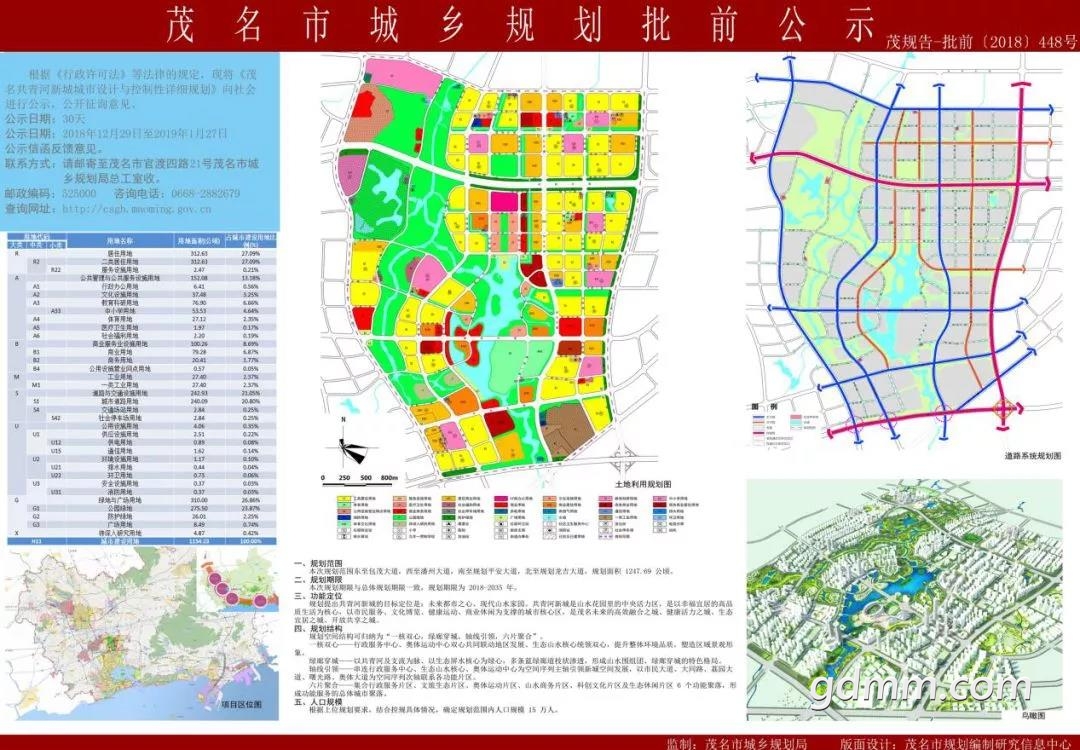Click the 道路系统规划图 caption
The width and height of the screenshot is (1080, 750).
pos(1032,456)
